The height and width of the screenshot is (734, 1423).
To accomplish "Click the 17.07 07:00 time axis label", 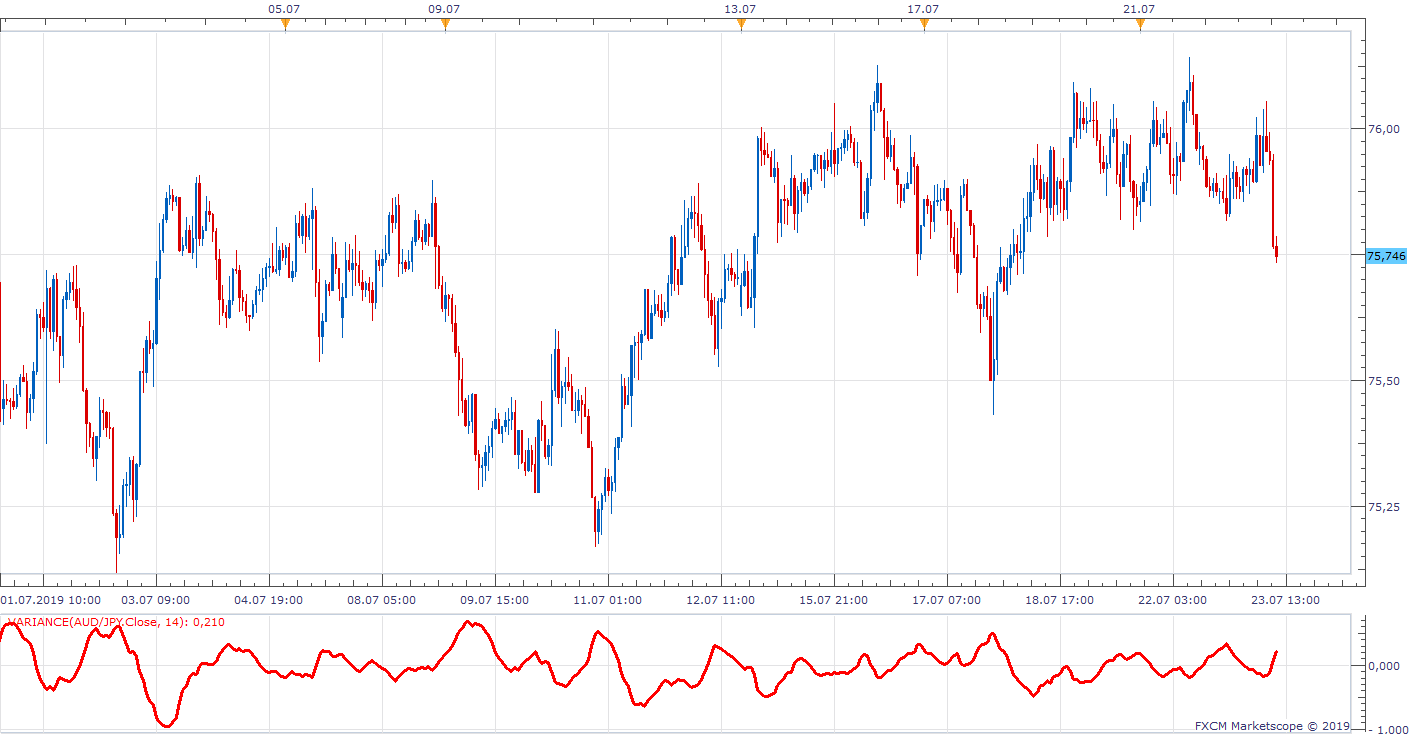I will (947, 600).
